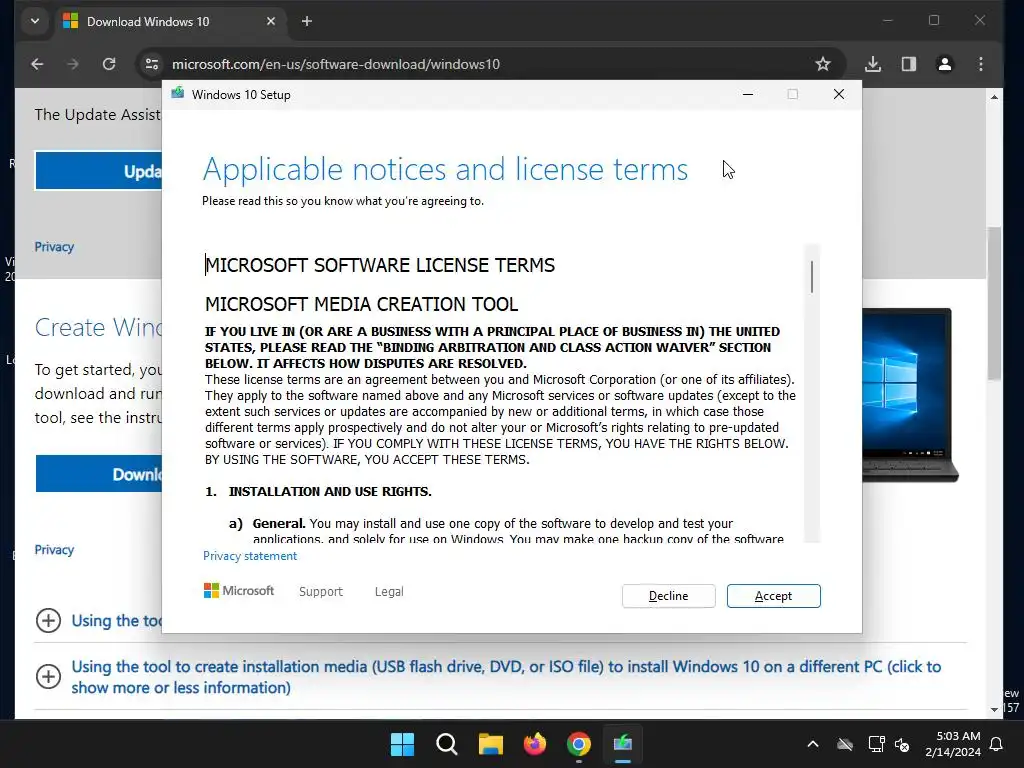Minimize the Windows 10 Setup window
1024x768 pixels.
[x=748, y=94]
